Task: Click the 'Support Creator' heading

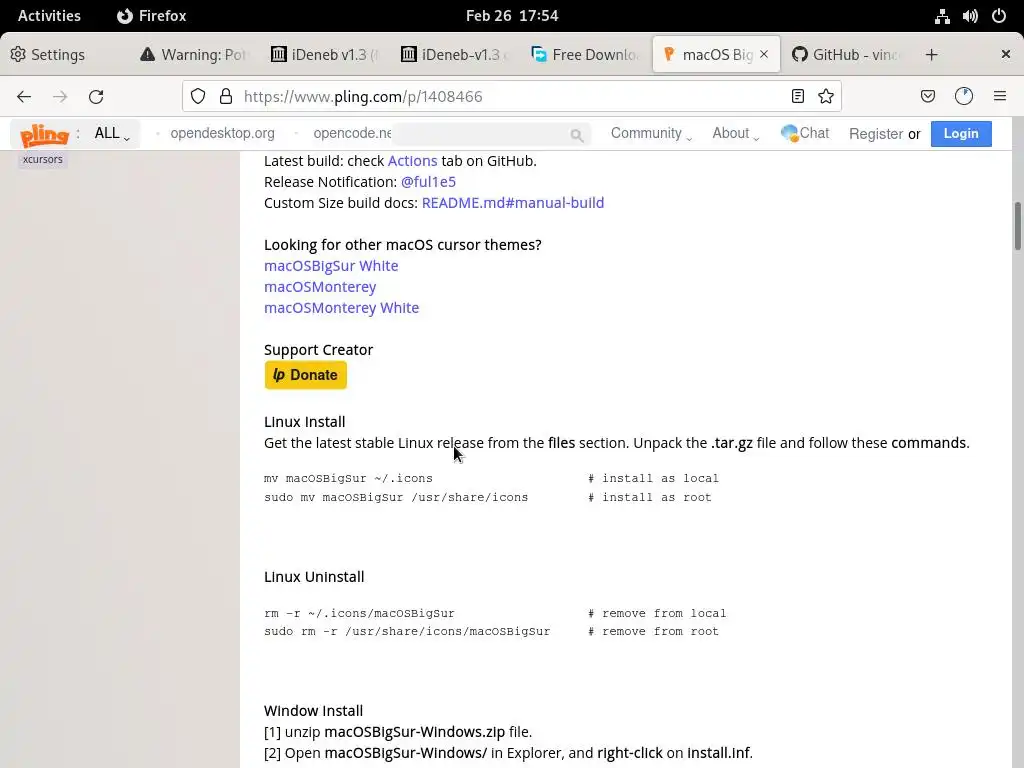Action: coord(319,350)
